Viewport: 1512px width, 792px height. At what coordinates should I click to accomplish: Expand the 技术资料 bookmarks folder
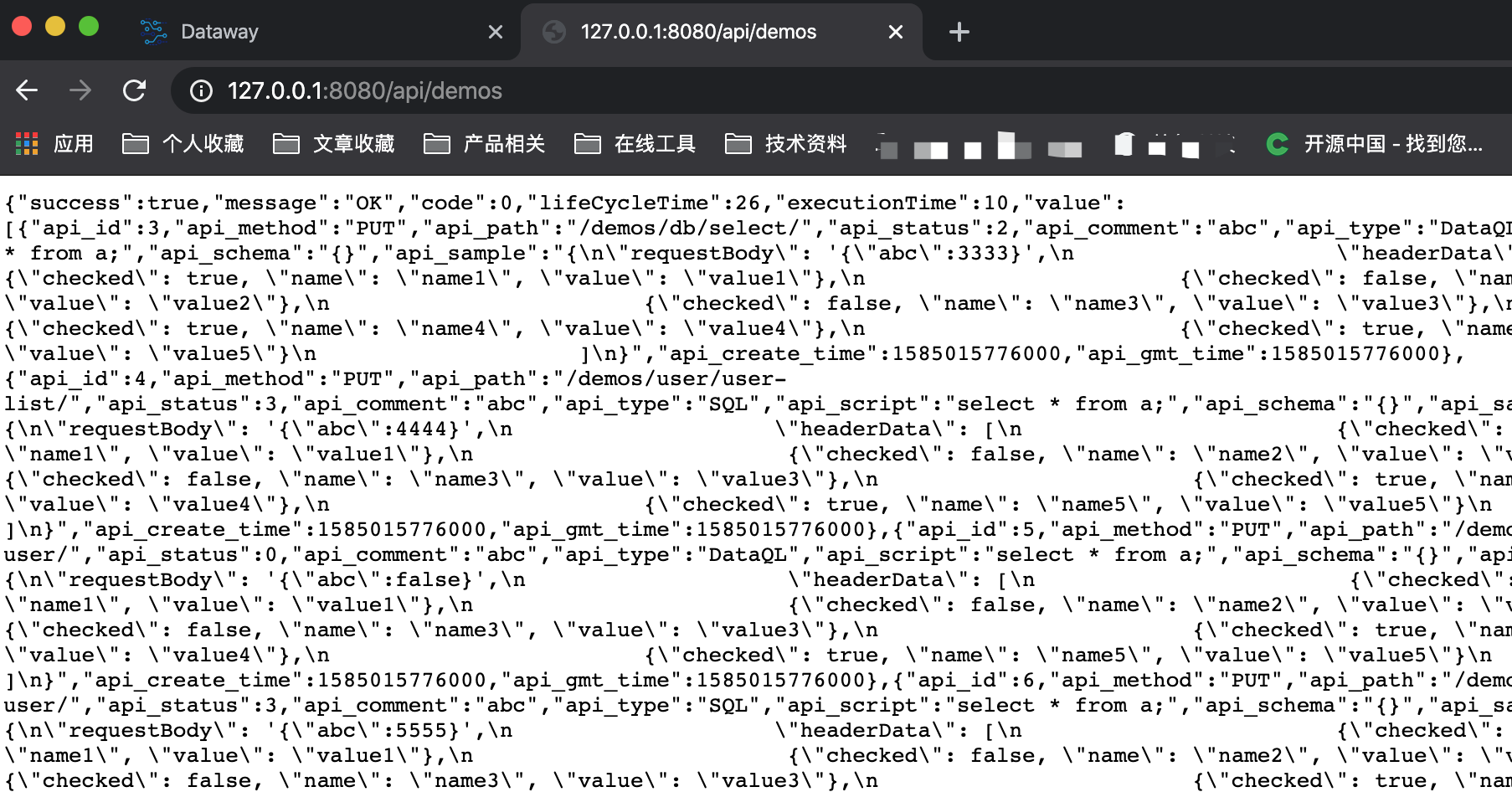pyautogui.click(x=738, y=144)
